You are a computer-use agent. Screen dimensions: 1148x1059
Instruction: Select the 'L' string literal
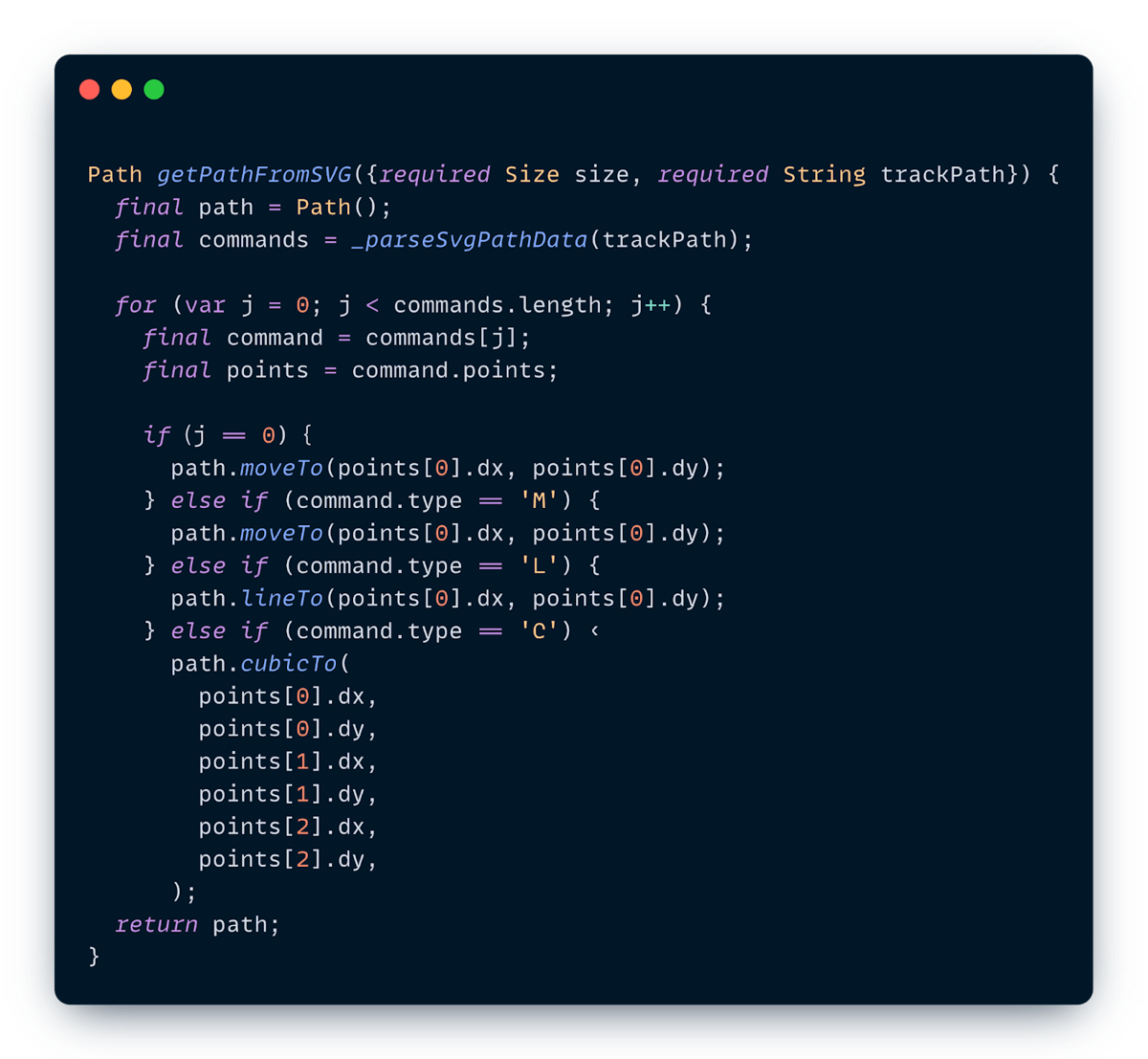(x=539, y=566)
